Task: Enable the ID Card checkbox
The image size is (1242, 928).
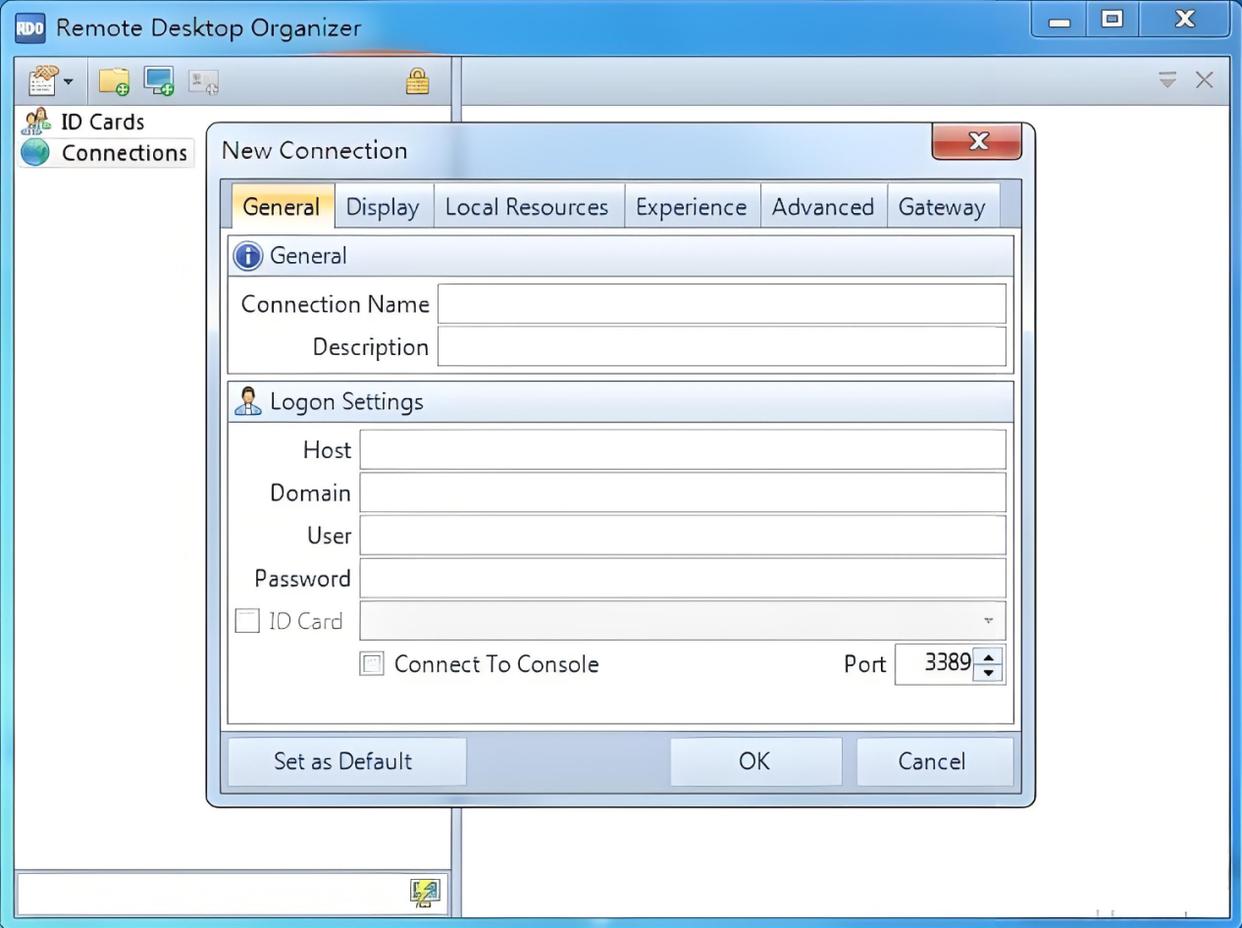Action: 247,621
